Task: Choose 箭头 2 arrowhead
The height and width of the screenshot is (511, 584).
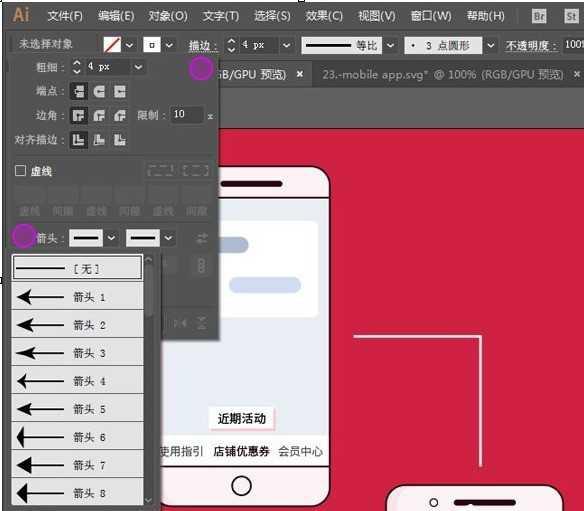Action: [x=77, y=325]
